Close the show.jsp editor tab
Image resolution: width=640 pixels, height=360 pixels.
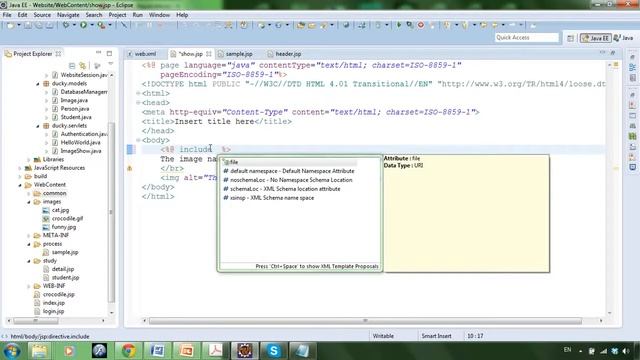tap(209, 54)
